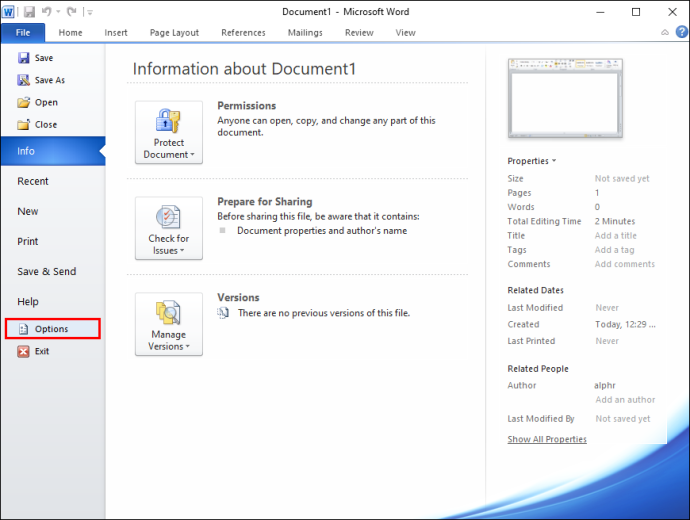The width and height of the screenshot is (690, 520).
Task: Click the lock and key Protect Document icon
Action: click(x=168, y=121)
